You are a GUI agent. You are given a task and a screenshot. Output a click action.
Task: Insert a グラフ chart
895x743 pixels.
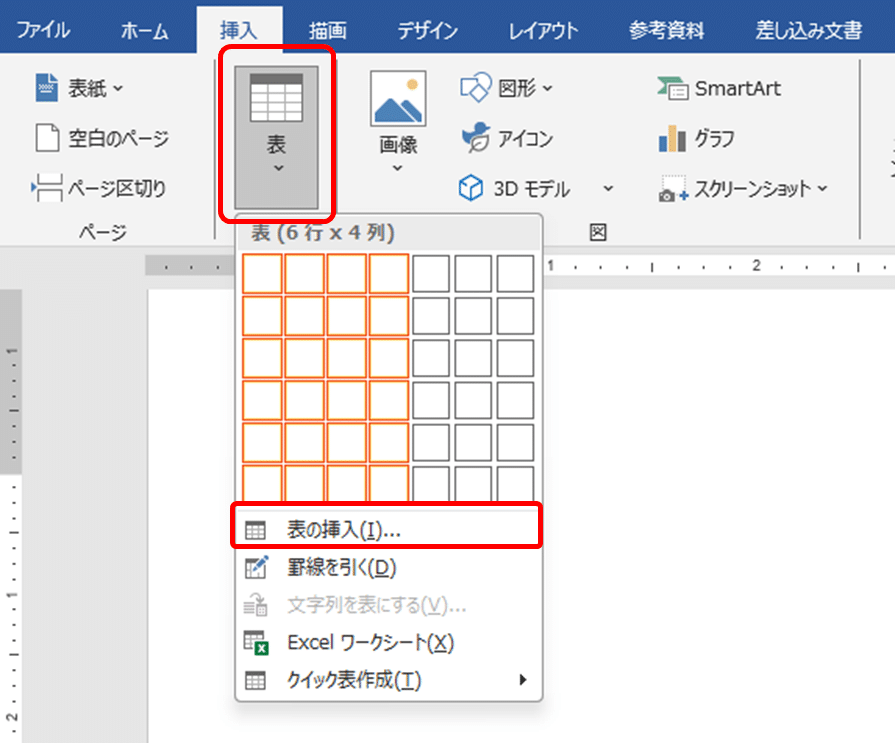[x=697, y=139]
